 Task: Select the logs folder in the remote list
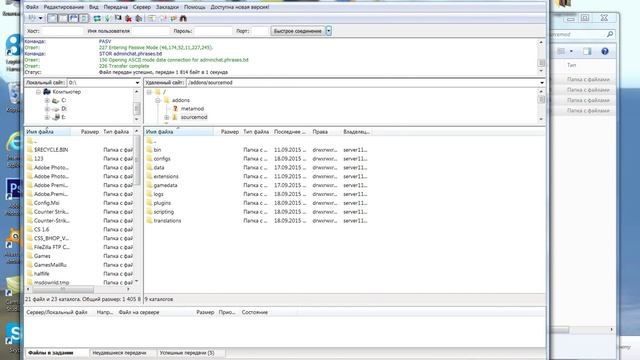pyautogui.click(x=158, y=194)
